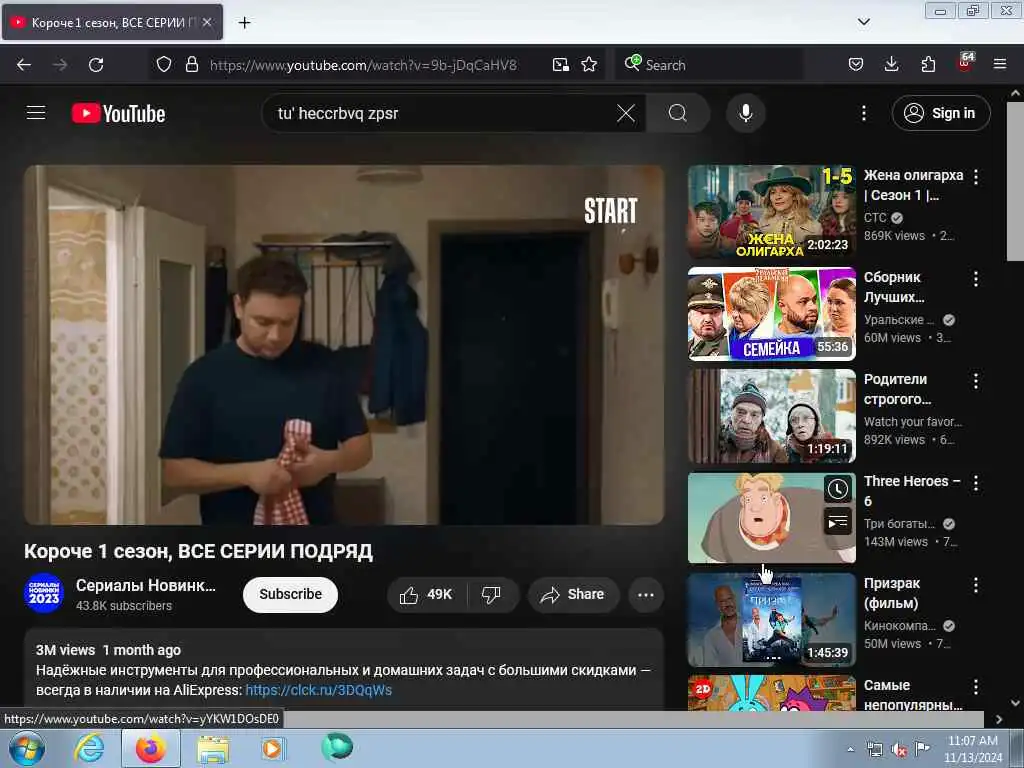Viewport: 1024px width, 768px height.
Task: Show hidden tray icons arrow
Action: tap(850, 750)
